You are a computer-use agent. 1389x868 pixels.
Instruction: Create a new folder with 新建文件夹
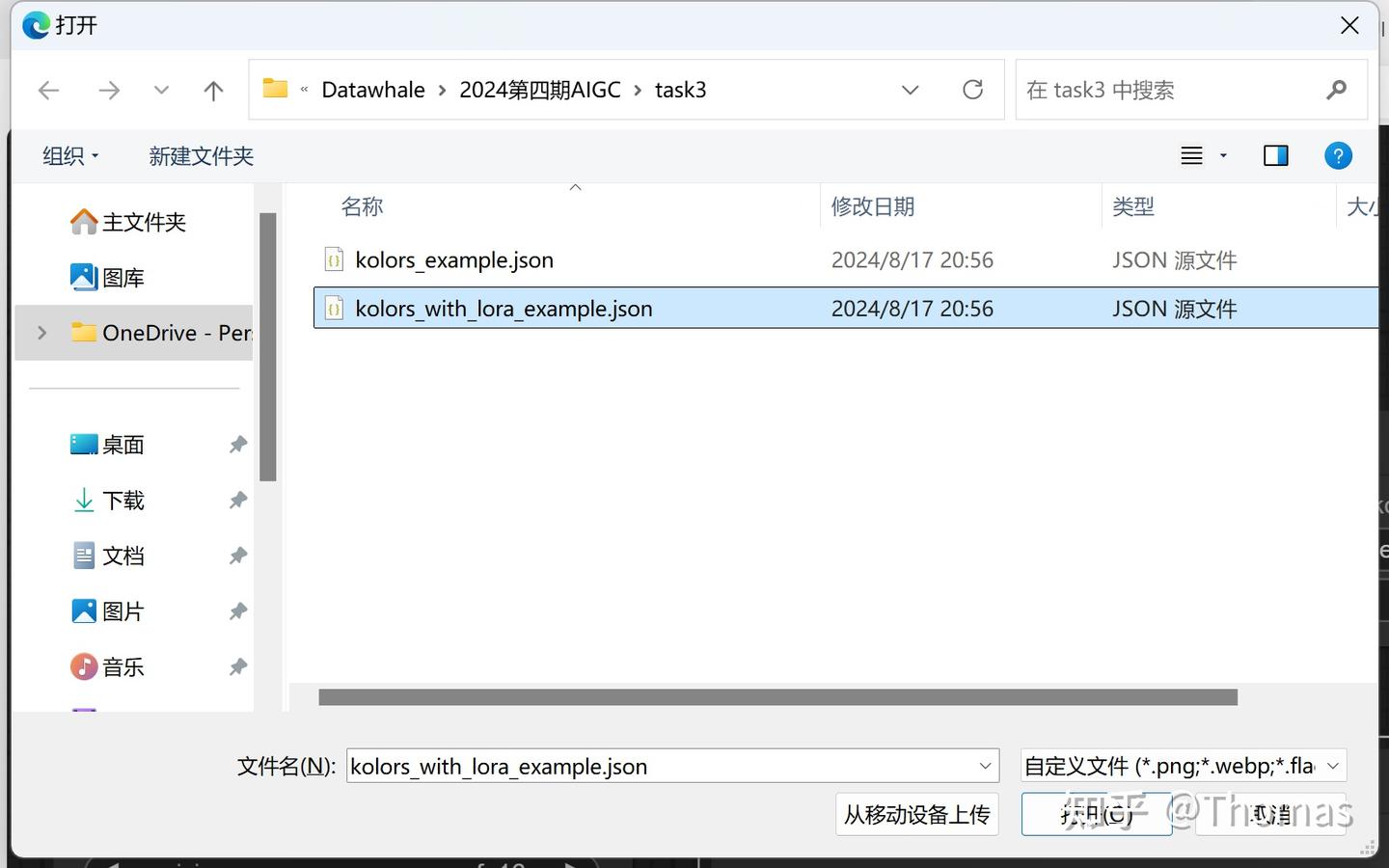click(x=201, y=155)
